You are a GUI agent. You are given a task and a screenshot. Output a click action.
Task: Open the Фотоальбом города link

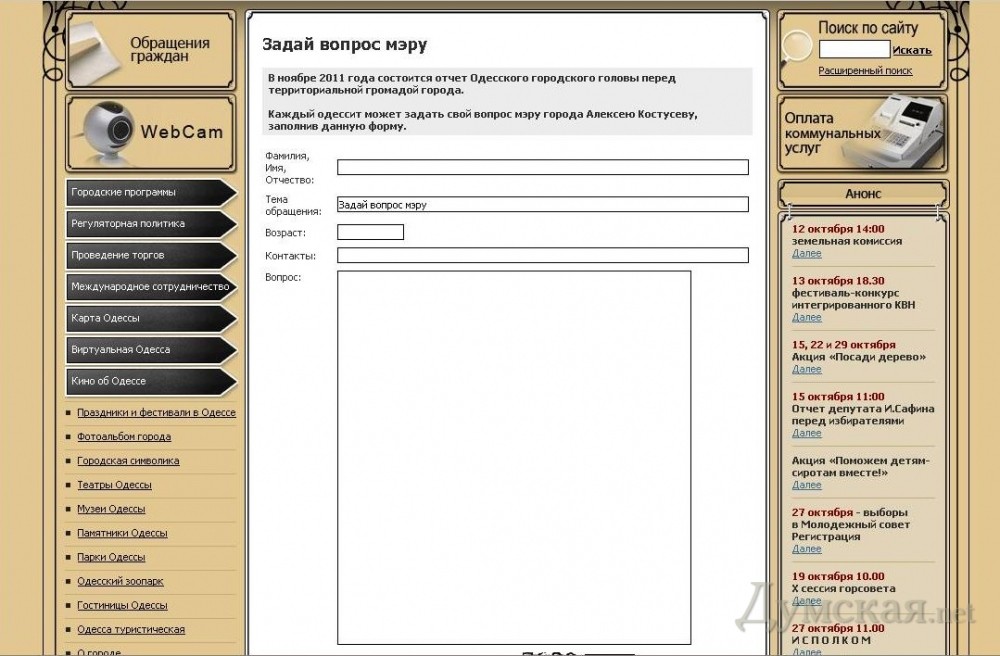tap(124, 437)
